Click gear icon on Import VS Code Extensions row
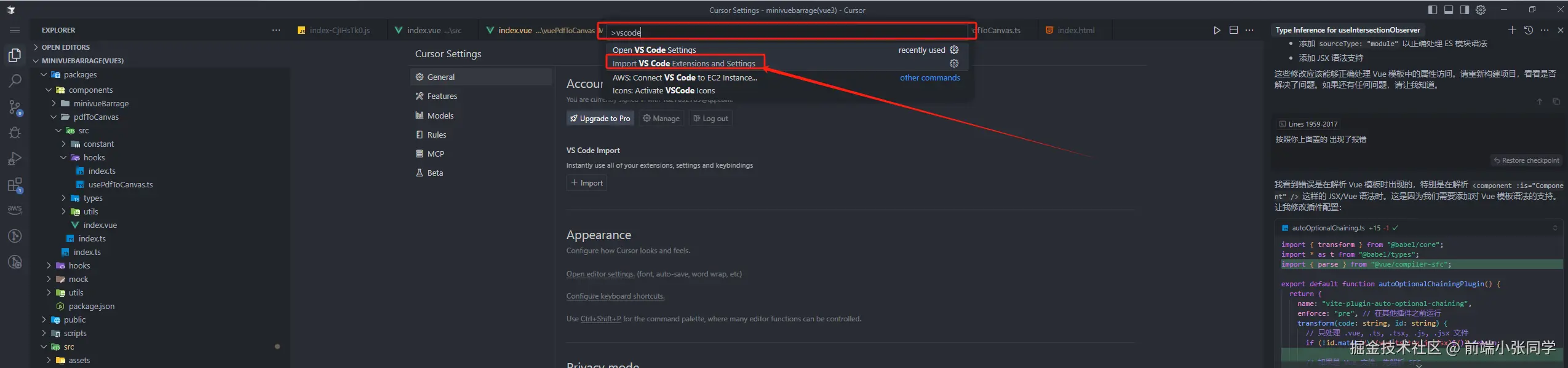 (954, 63)
